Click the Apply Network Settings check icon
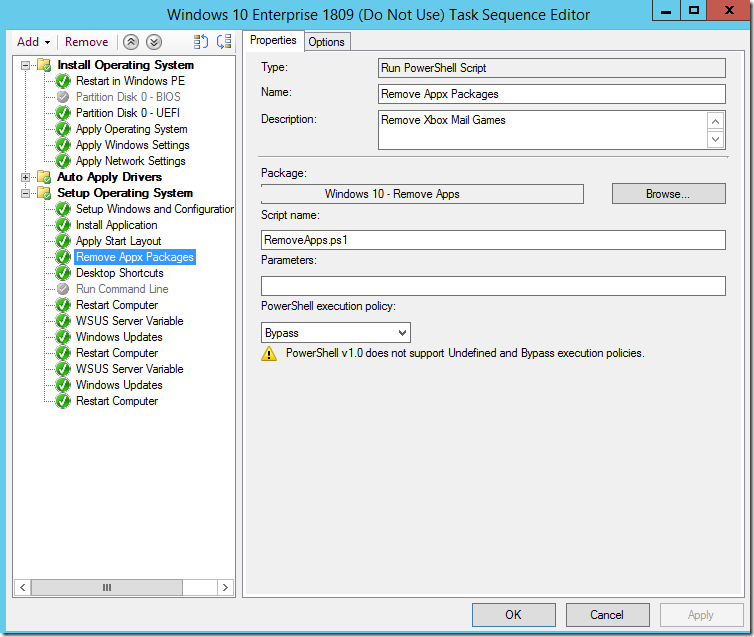Viewport: 754px width, 637px height. [63, 161]
